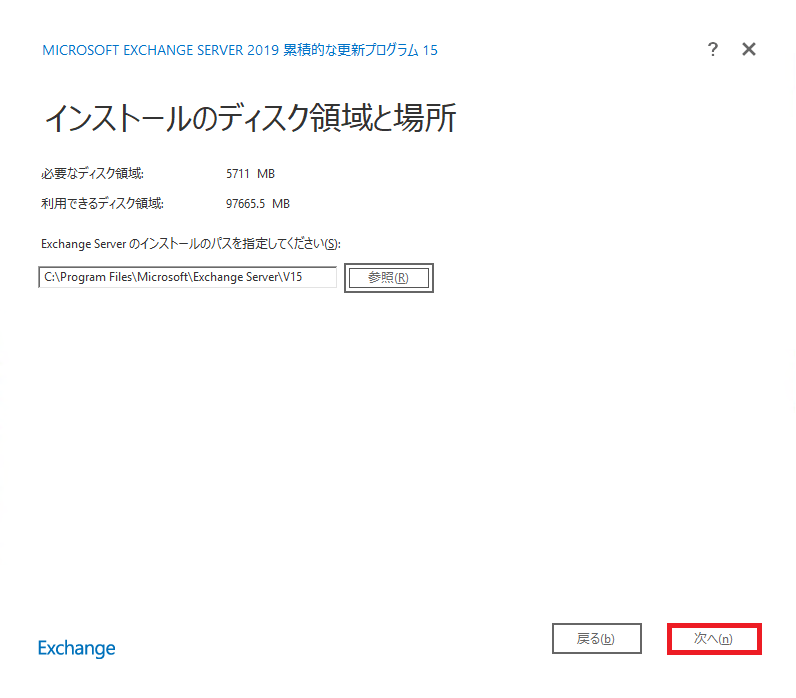Image resolution: width=796 pixels, height=698 pixels.
Task: Click the Exchange logo text
Action: pos(77,648)
